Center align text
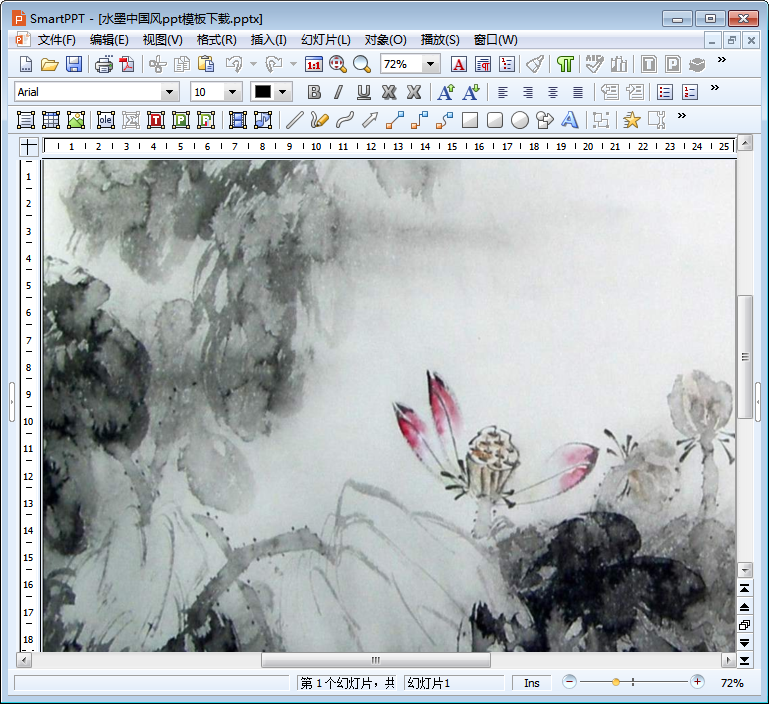This screenshot has height=704, width=769. pyautogui.click(x=553, y=92)
